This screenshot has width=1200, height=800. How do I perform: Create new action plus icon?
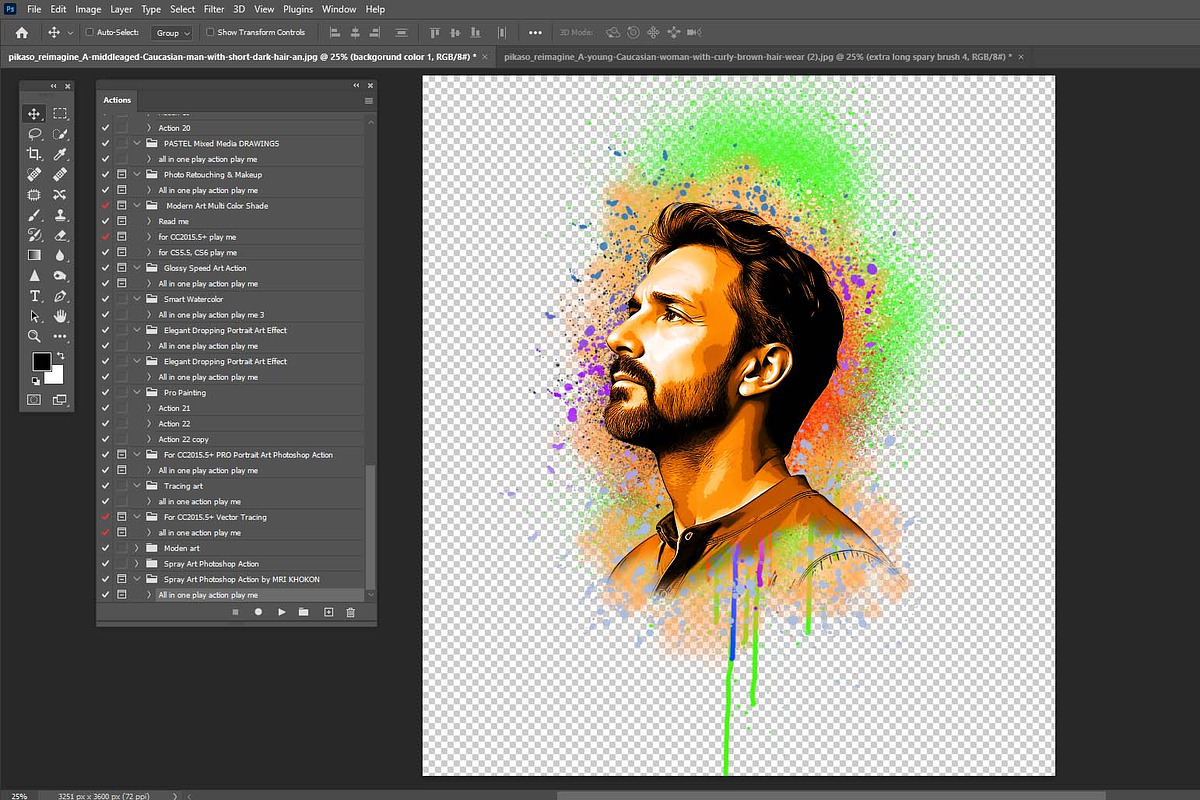pos(328,611)
